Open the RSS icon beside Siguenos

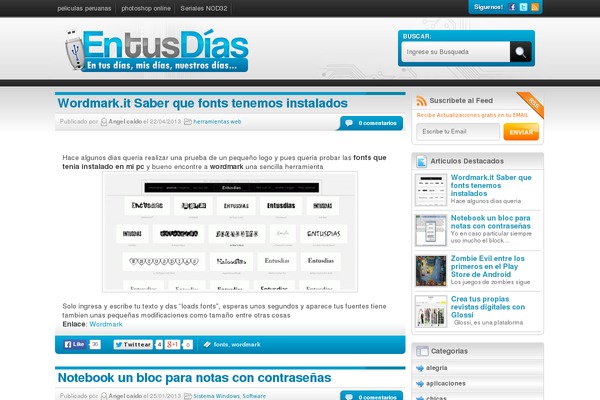point(535,7)
